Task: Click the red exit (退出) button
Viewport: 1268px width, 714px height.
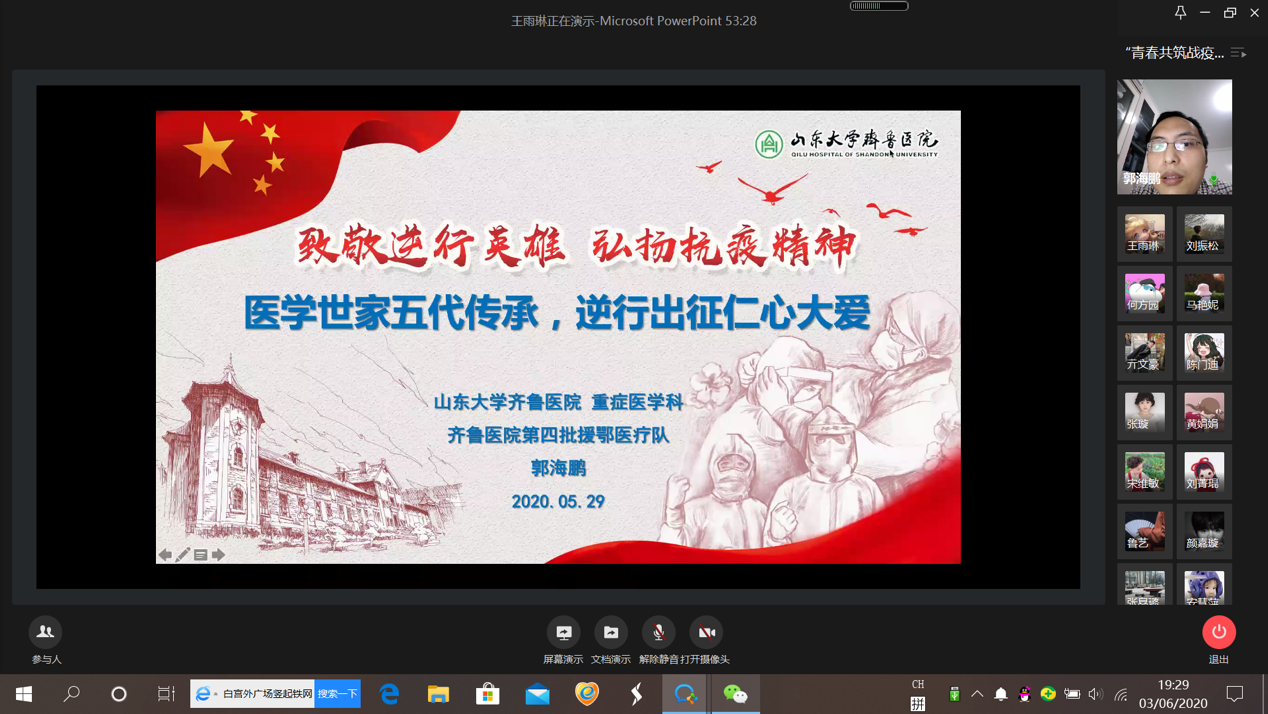Action: click(x=1218, y=633)
